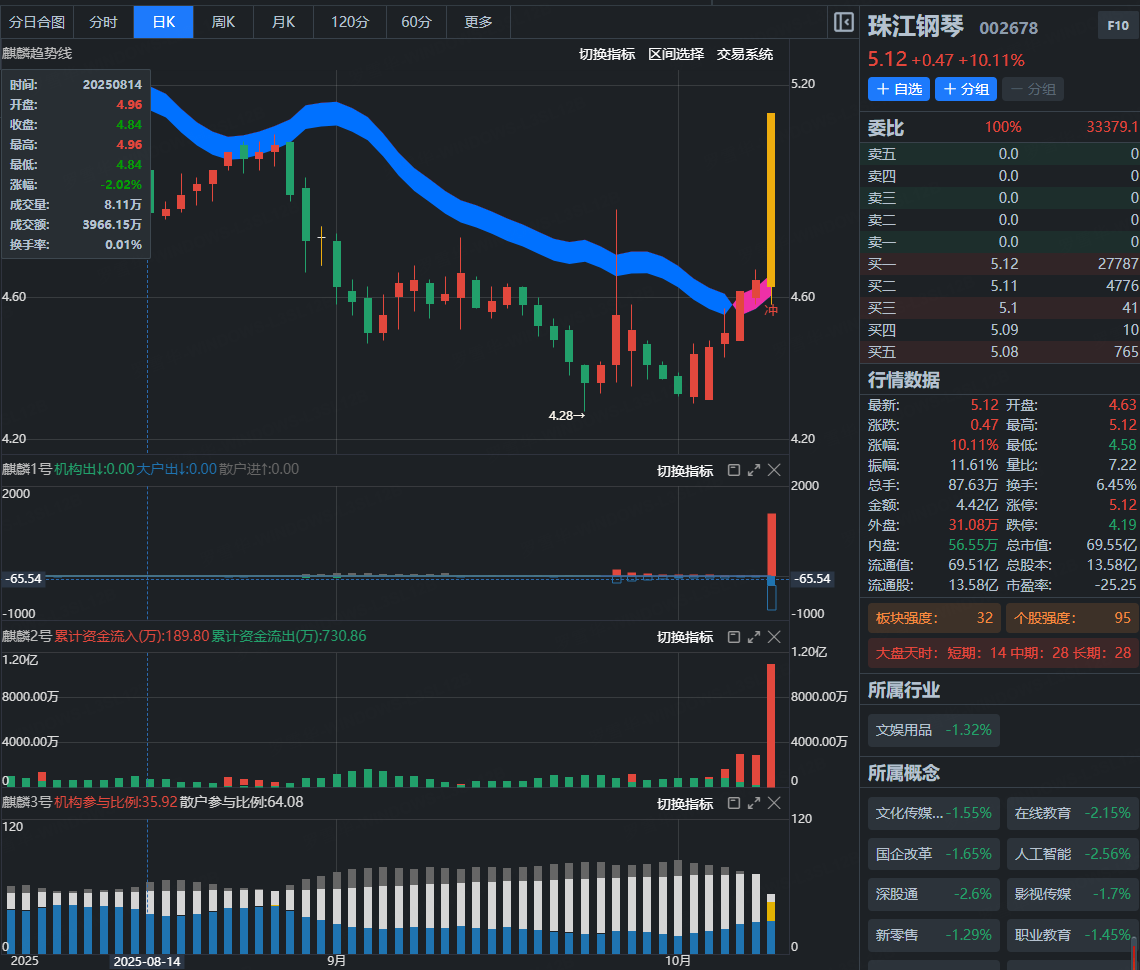Select the 分时 chart tab
The image size is (1140, 970).
[103, 22]
